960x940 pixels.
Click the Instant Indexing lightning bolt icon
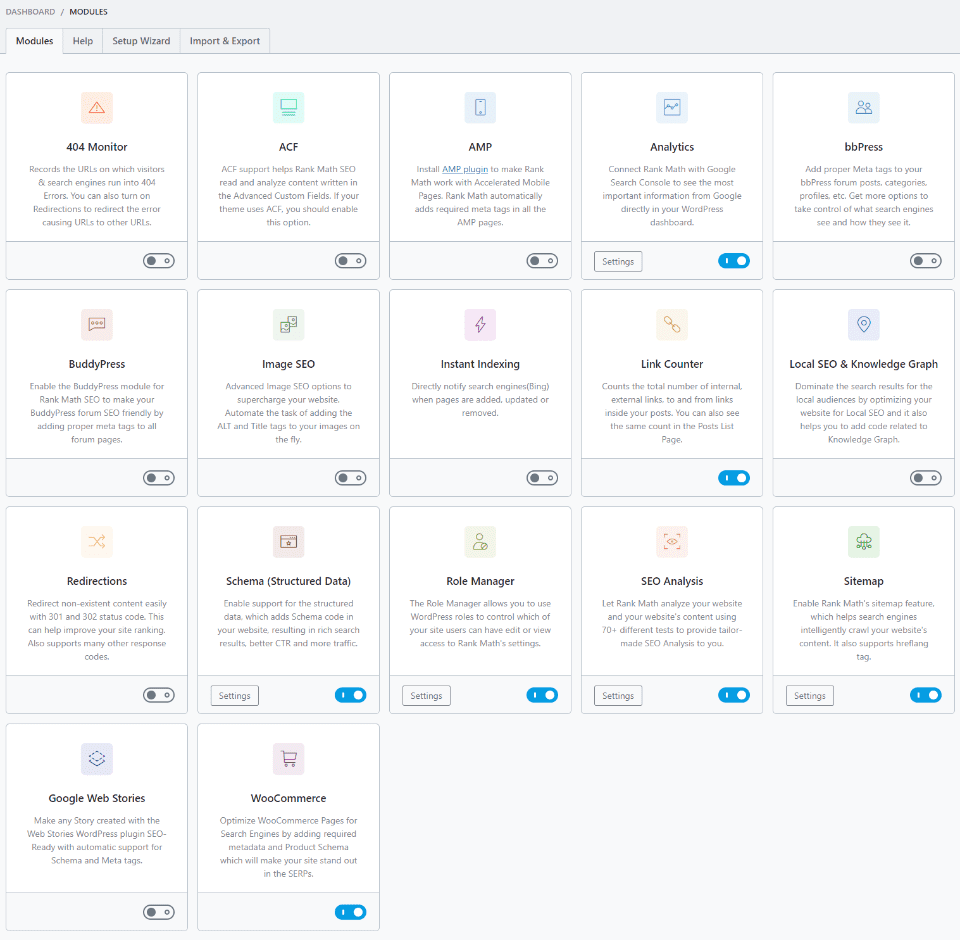[480, 324]
